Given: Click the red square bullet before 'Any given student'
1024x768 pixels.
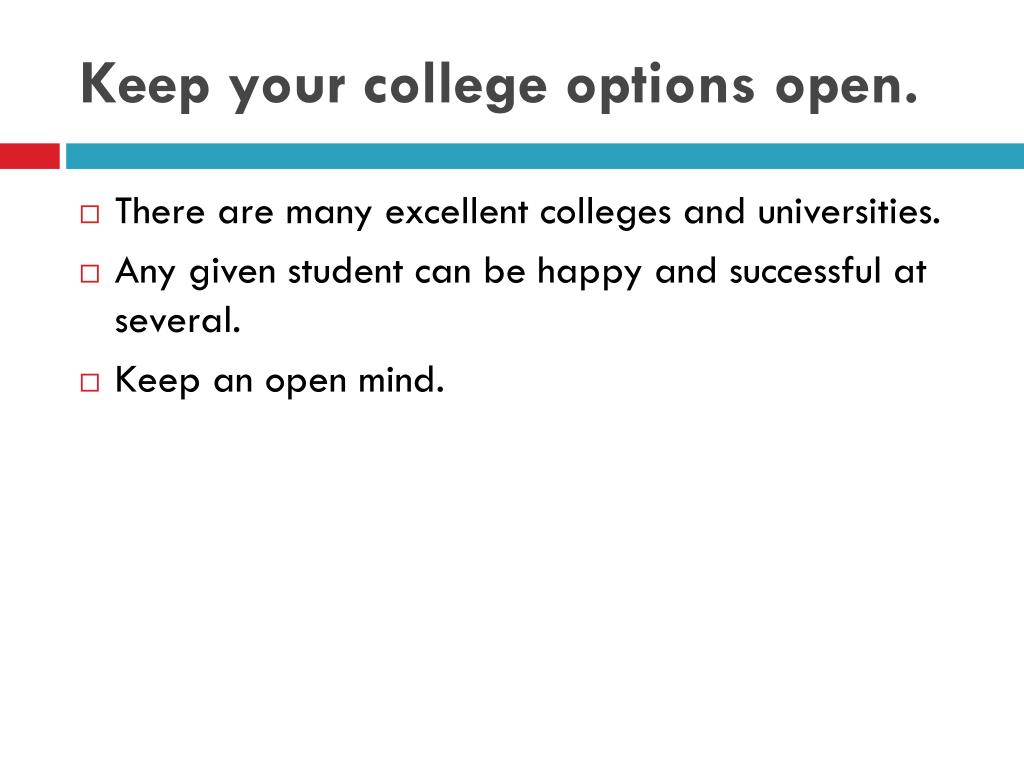Looking at the screenshot, I should point(90,273).
